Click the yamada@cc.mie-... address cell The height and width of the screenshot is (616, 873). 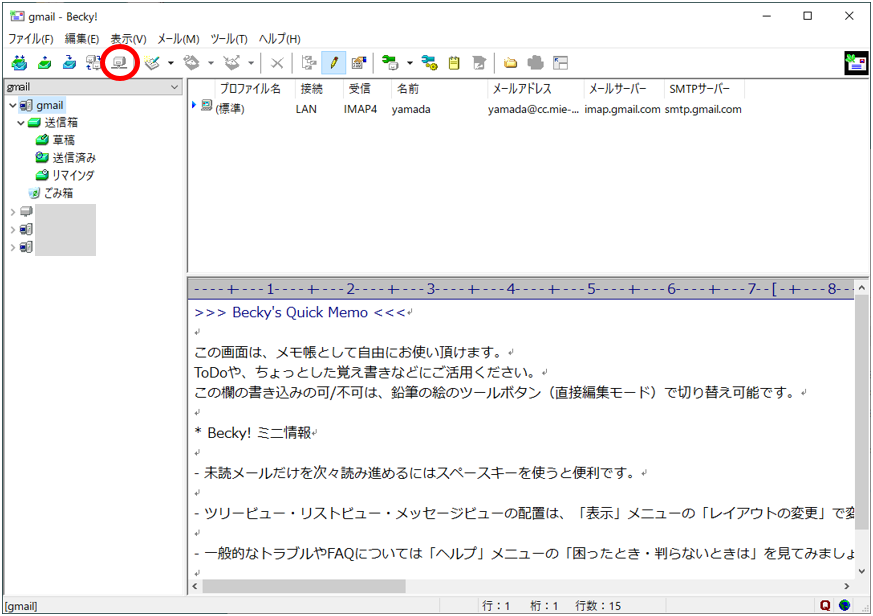click(x=533, y=109)
